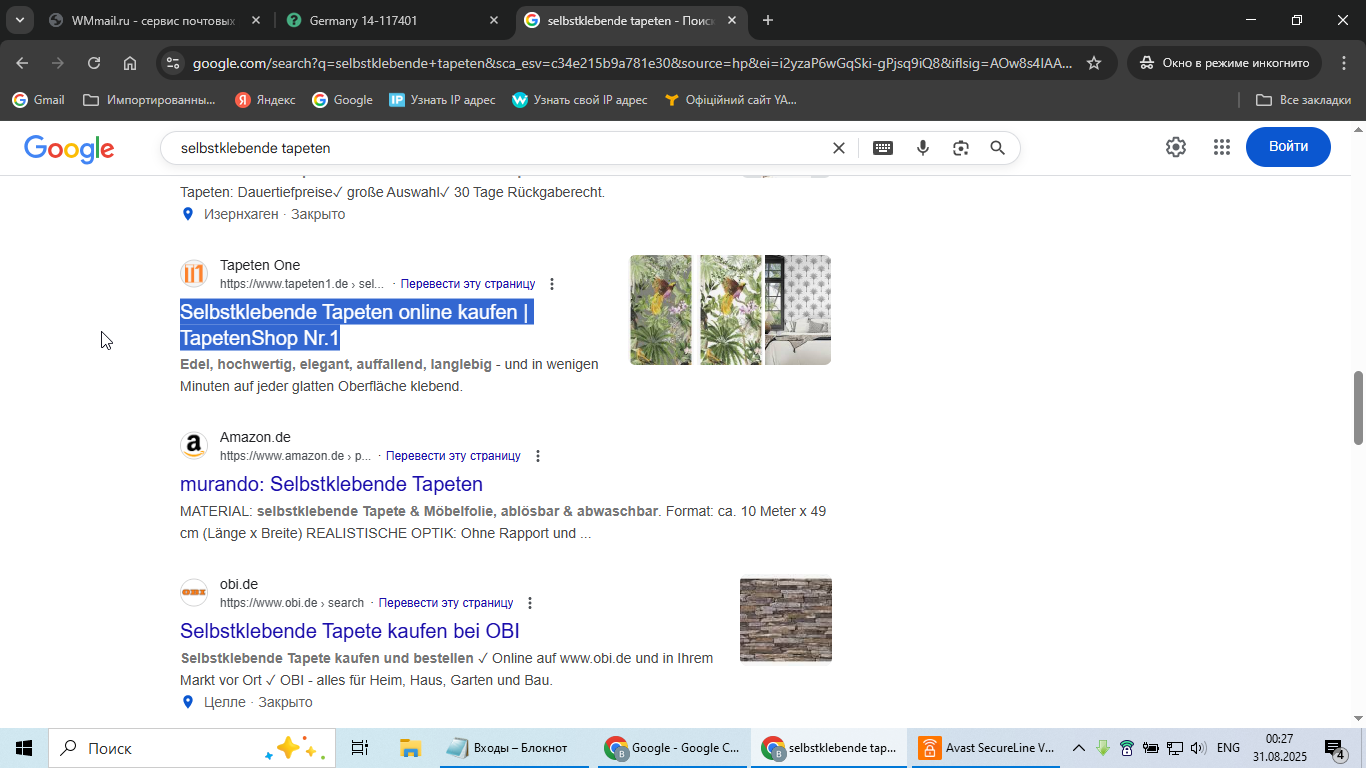Open the Google apps grid

pos(1221,147)
